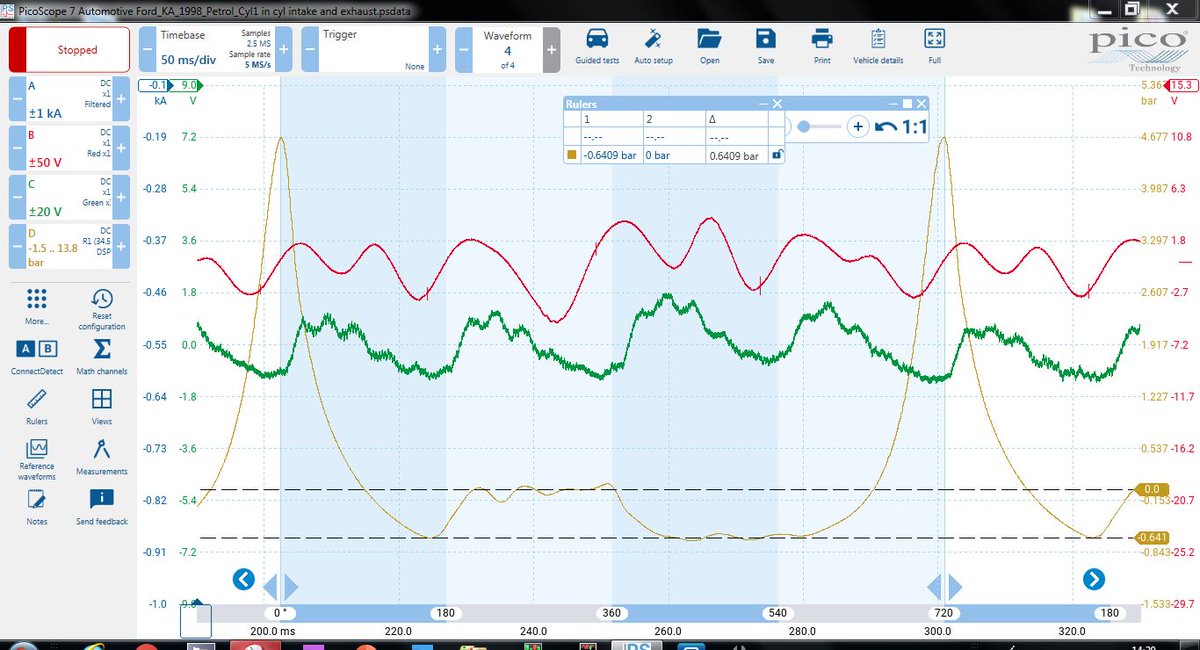The image size is (1200, 650).
Task: Open Reference waveforms tool
Action: [x=37, y=448]
